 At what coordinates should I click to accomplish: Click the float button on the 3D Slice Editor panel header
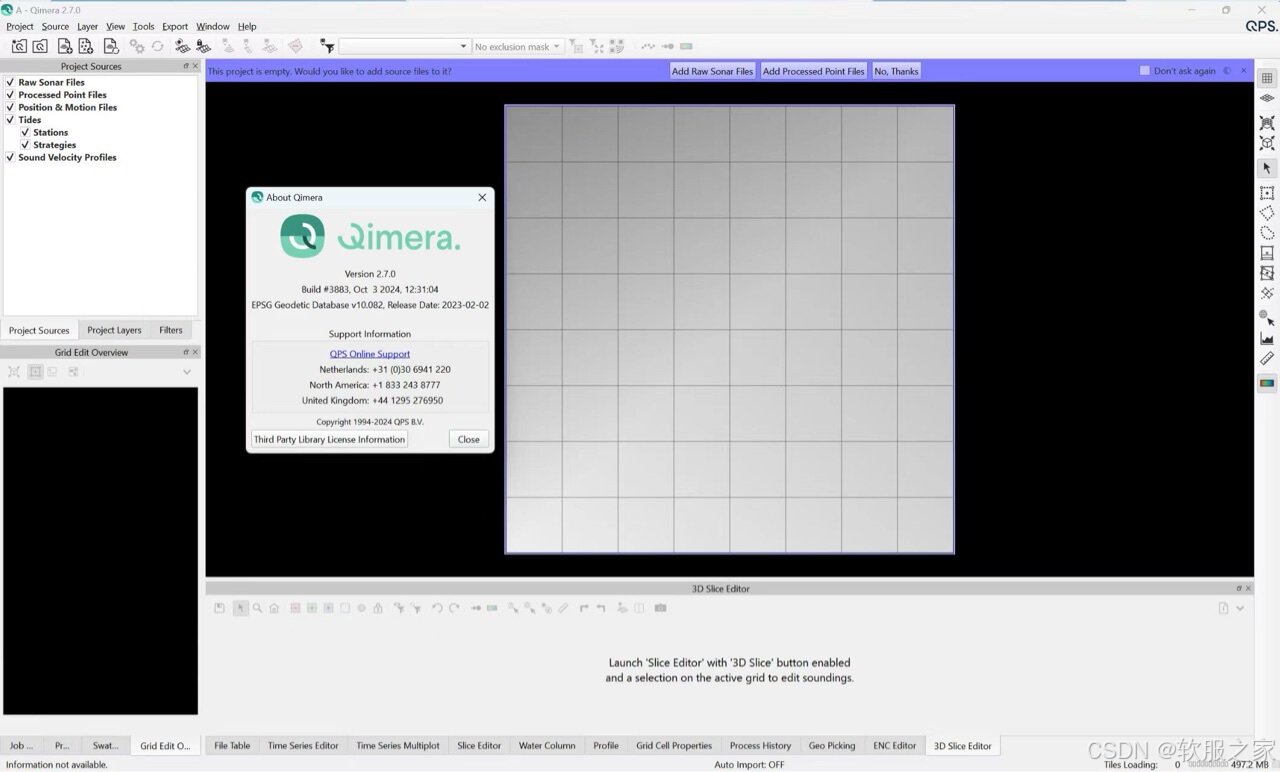pos(1239,588)
